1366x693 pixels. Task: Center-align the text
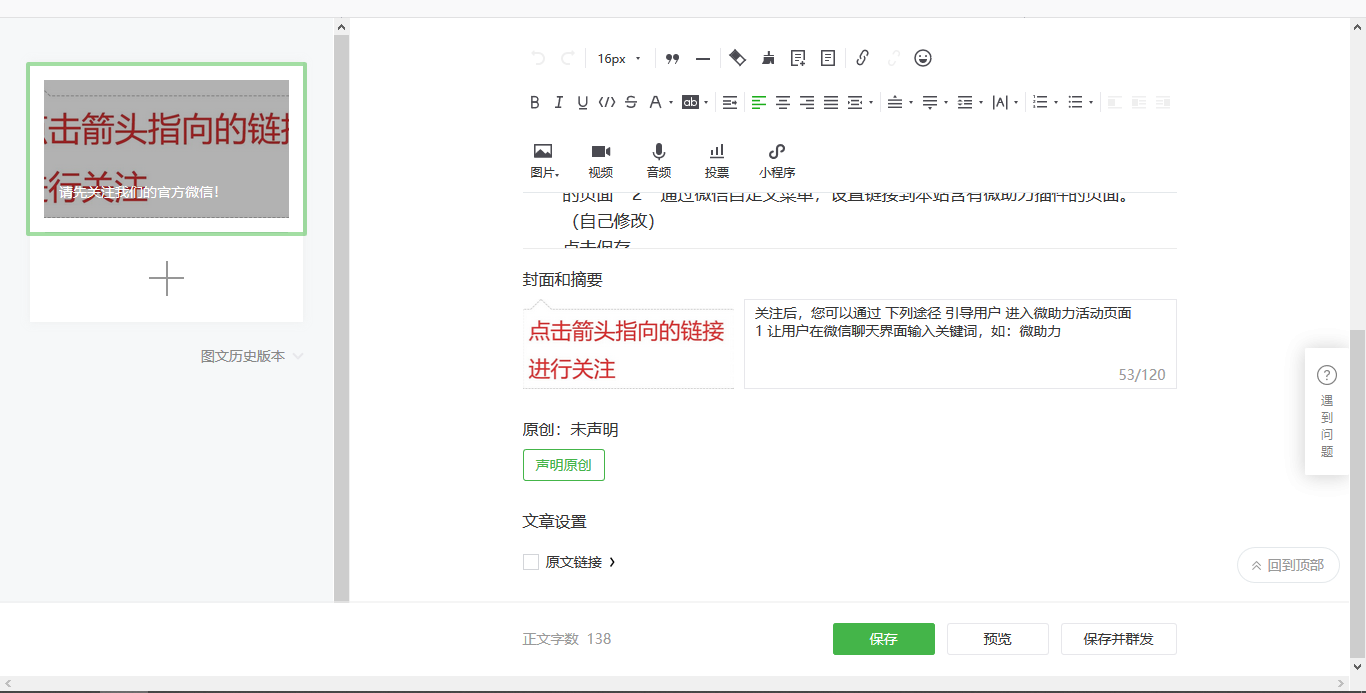pos(783,102)
